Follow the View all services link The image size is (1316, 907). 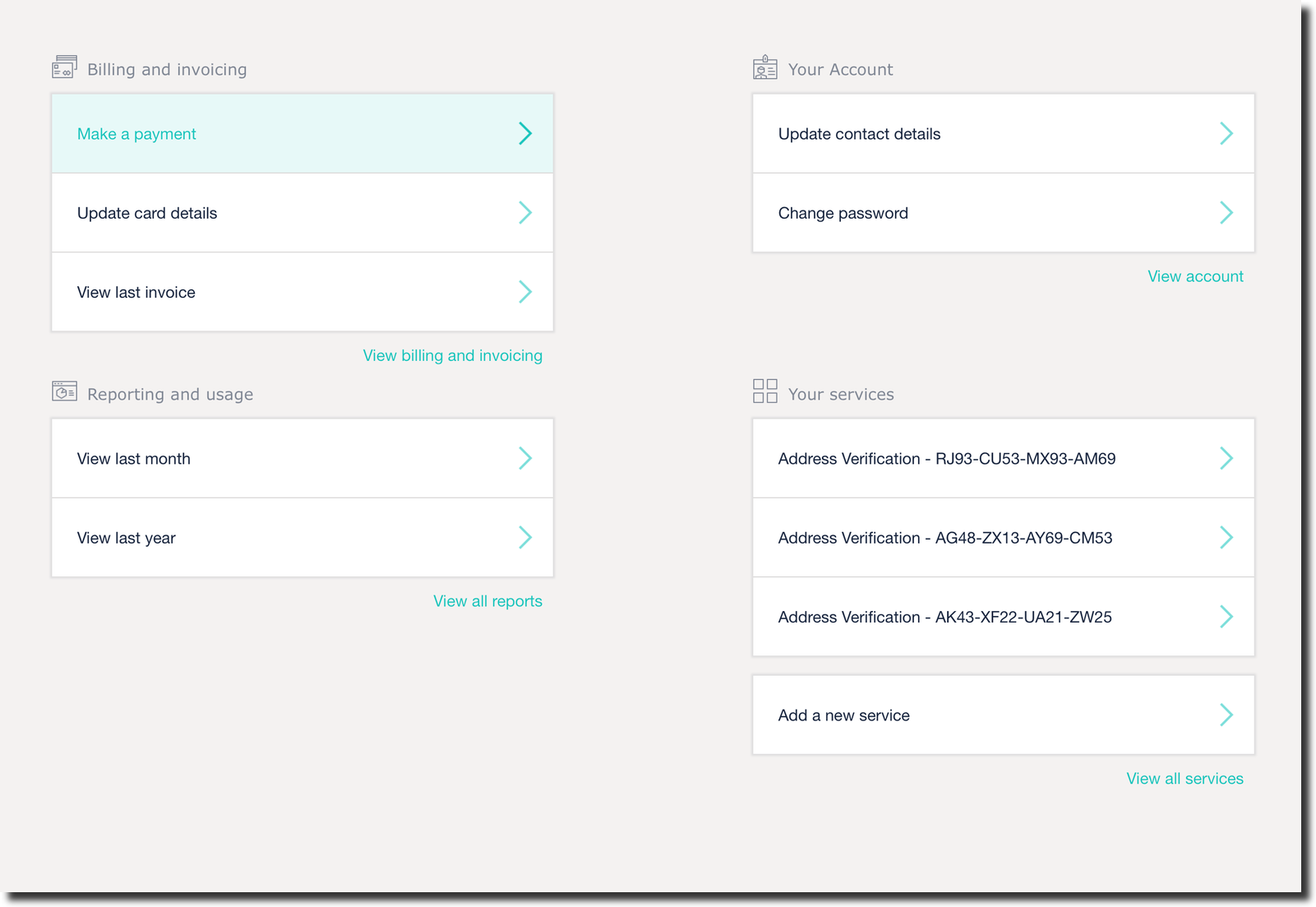coord(1184,779)
